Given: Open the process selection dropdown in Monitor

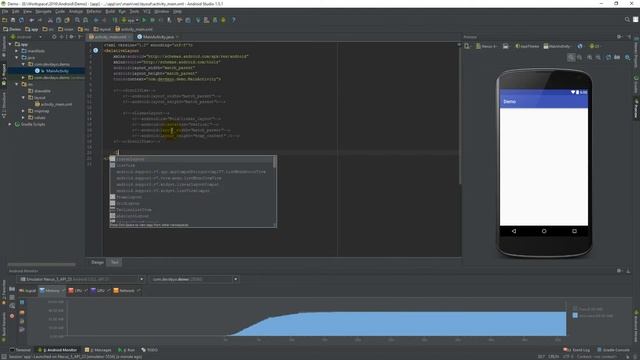Looking at the screenshot, I should (194, 279).
